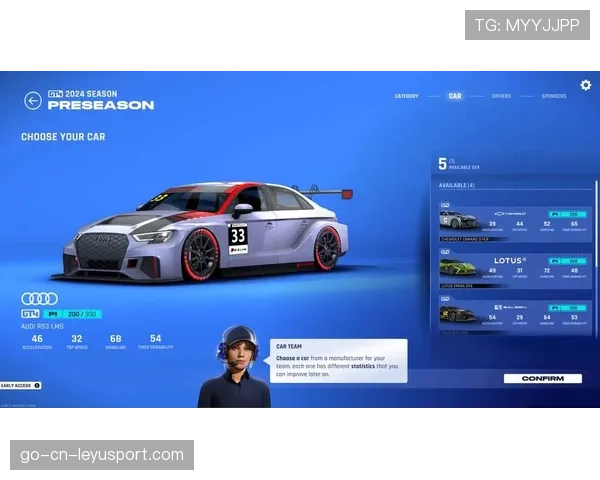Click the Chevrolet card PI 200 bar
This screenshot has width=600, height=480.
(567, 214)
